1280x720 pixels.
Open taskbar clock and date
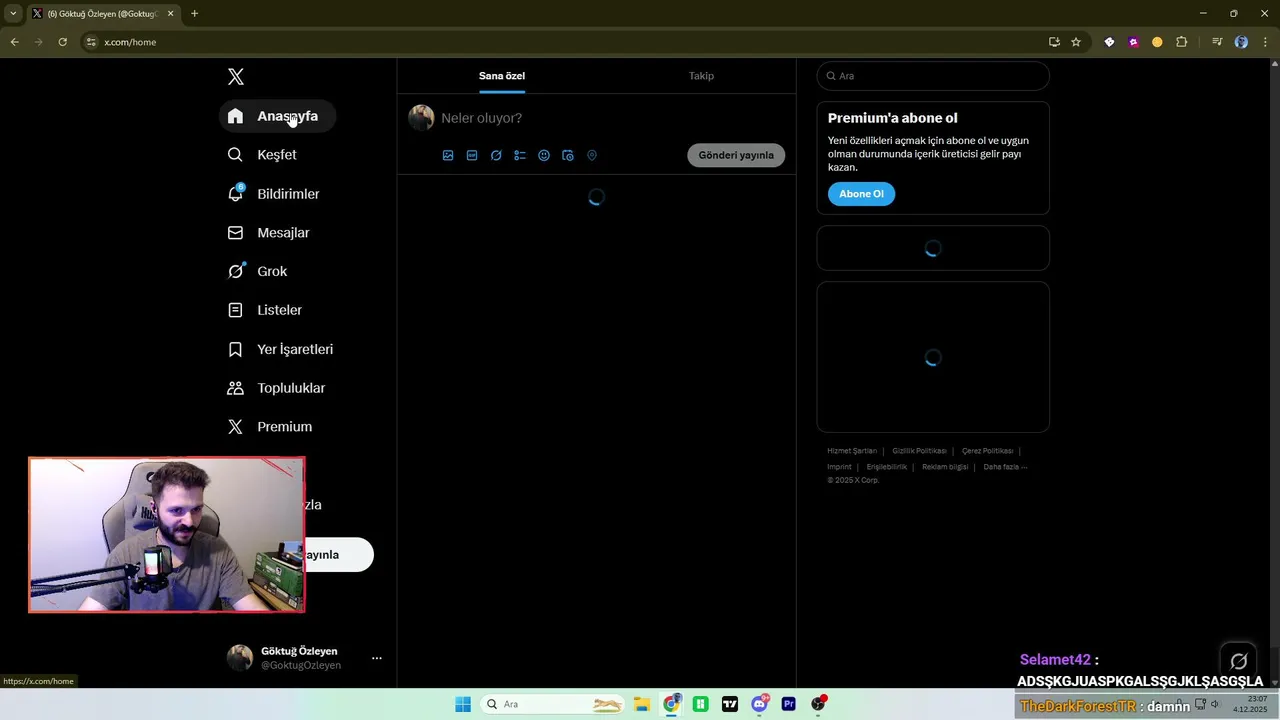click(x=1251, y=704)
